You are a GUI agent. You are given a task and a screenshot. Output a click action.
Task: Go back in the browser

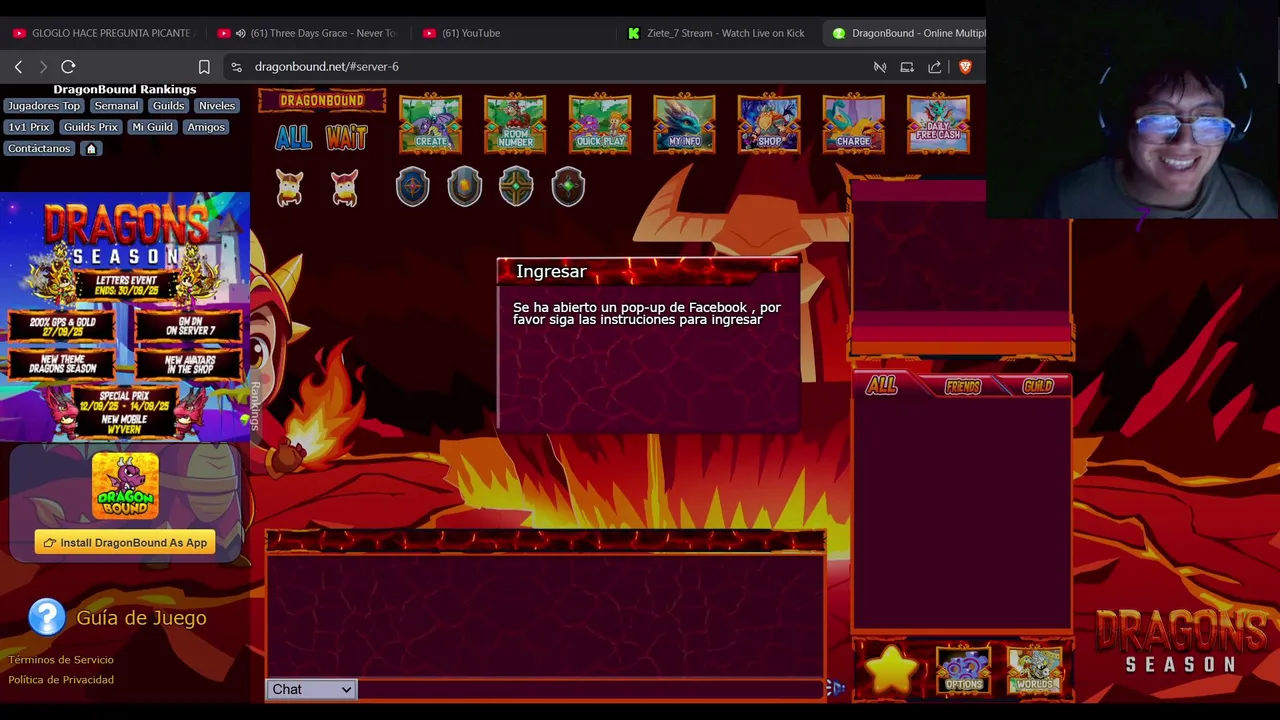(x=18, y=67)
